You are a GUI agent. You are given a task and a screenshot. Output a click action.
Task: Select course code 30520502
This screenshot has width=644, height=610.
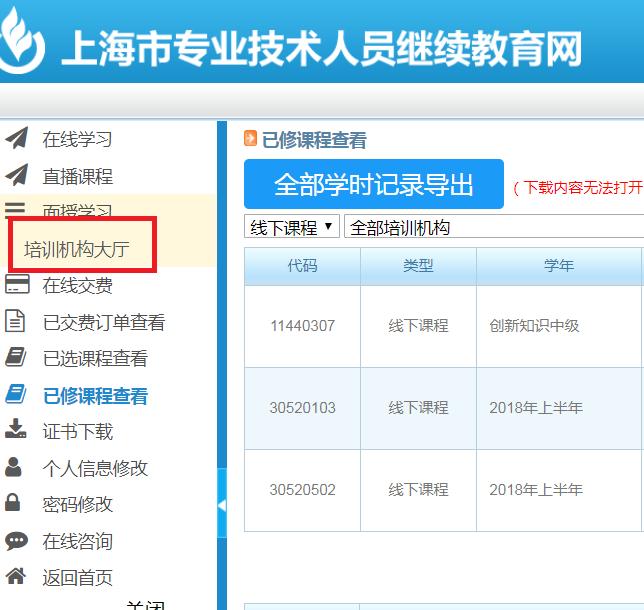pos(302,489)
